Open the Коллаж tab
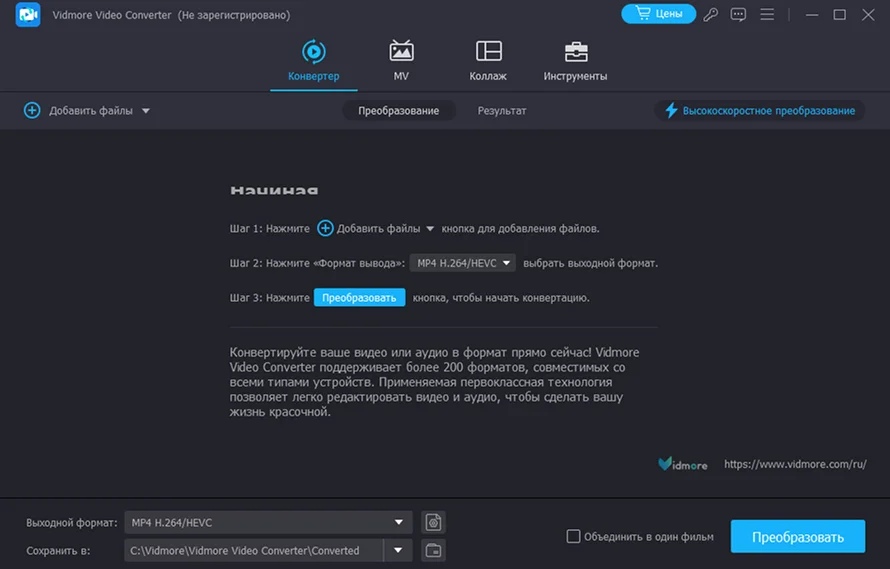Image resolution: width=890 pixels, height=569 pixels. (488, 61)
